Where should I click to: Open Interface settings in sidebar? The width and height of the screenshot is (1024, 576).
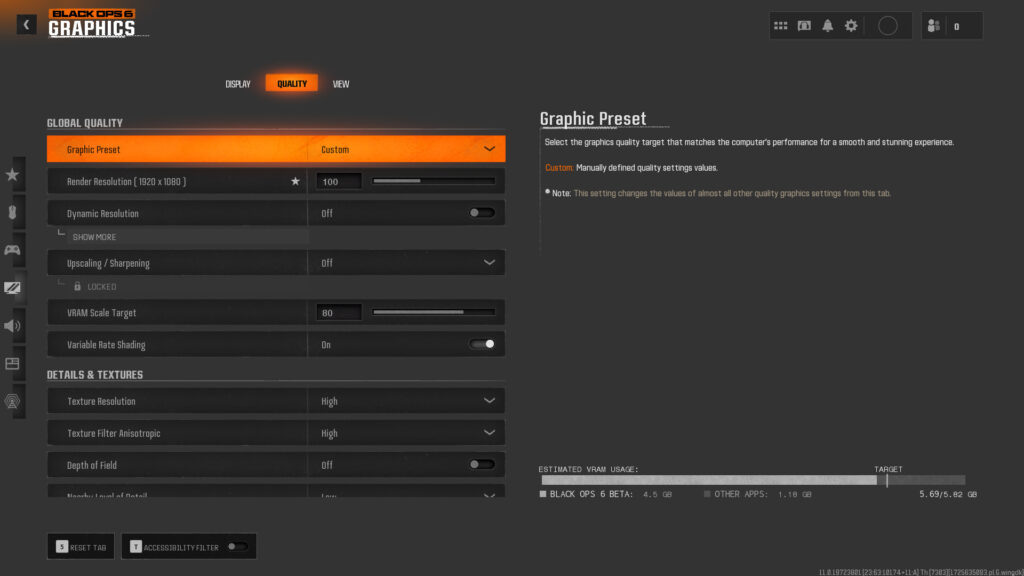coord(13,363)
